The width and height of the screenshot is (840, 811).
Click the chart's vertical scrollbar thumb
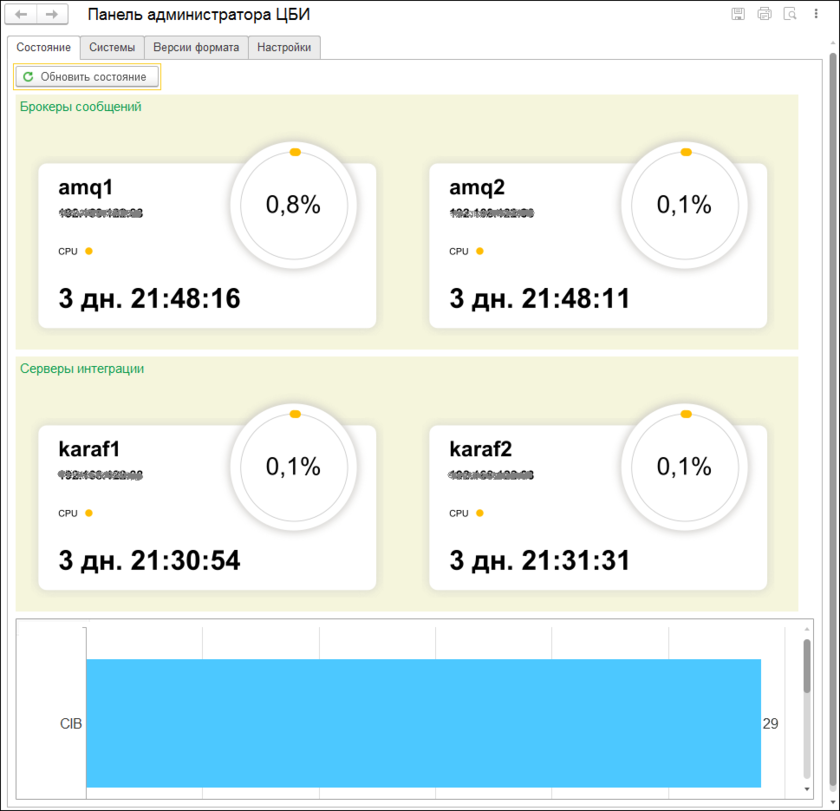click(x=807, y=666)
